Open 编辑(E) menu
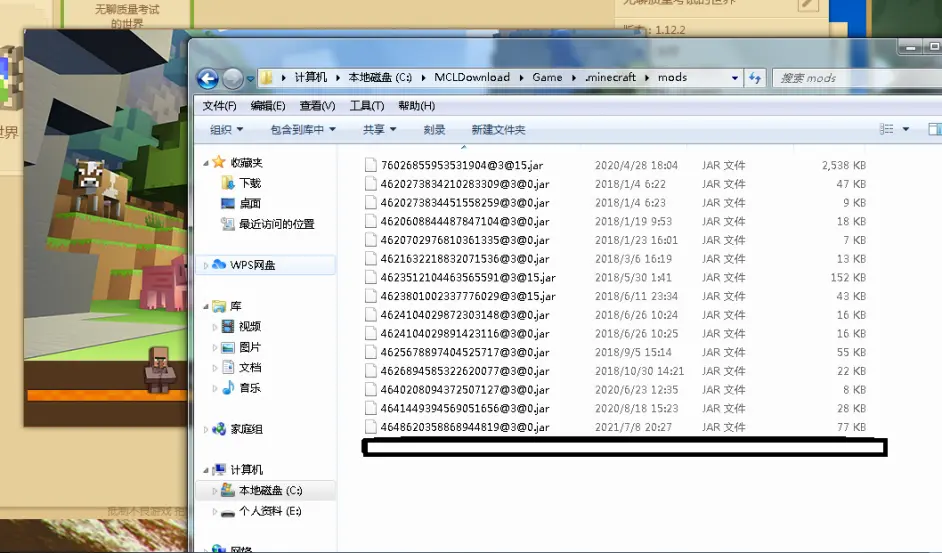The height and width of the screenshot is (553, 942). (x=268, y=106)
